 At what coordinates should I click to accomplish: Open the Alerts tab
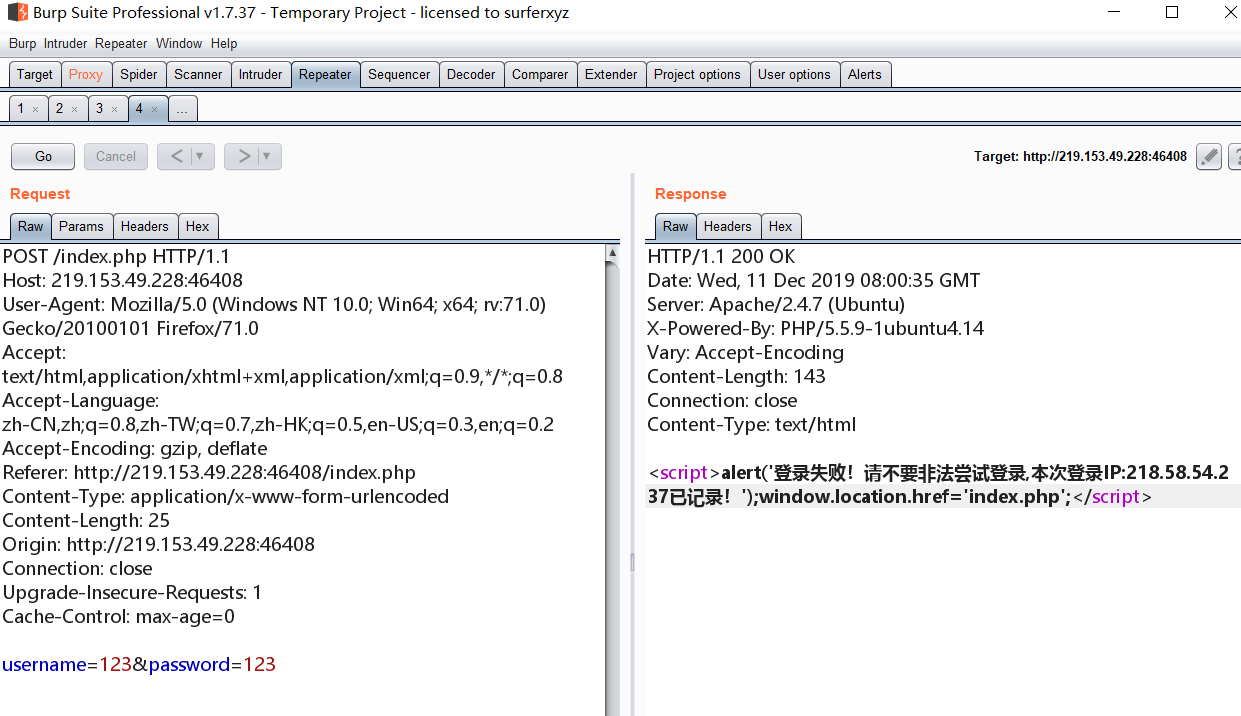[x=865, y=74]
